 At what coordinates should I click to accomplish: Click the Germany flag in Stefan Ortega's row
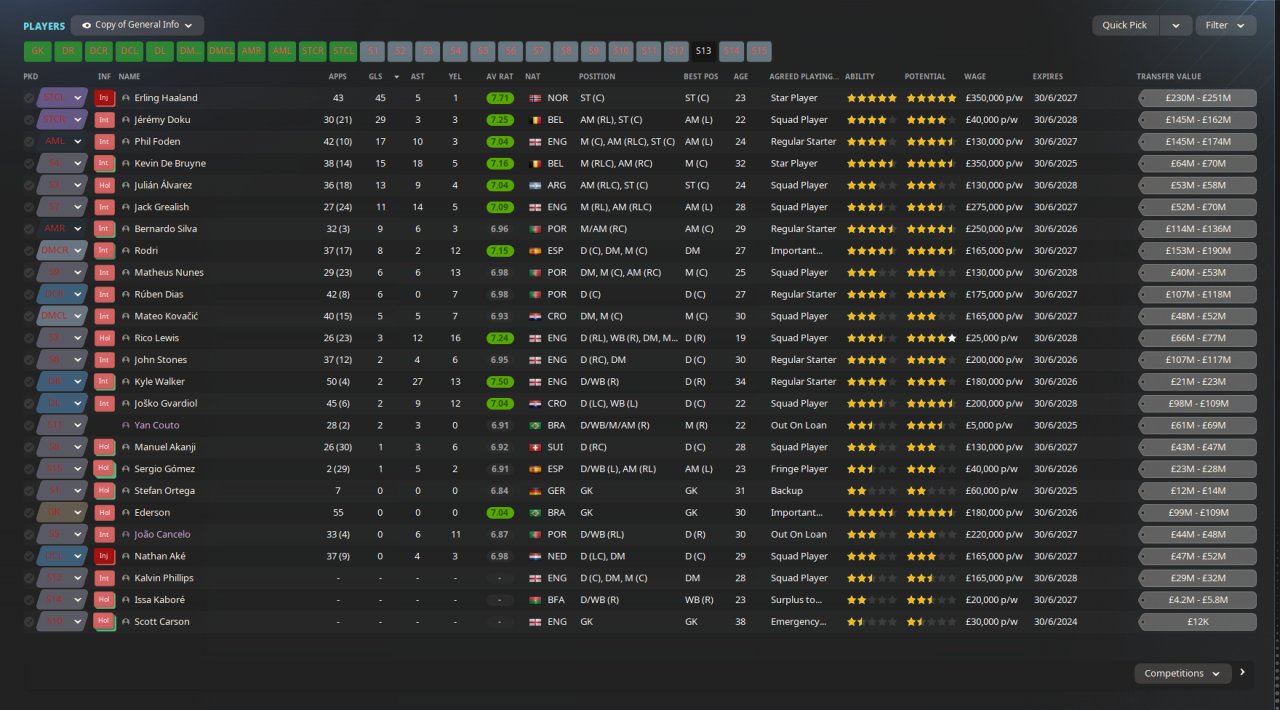(x=534, y=491)
